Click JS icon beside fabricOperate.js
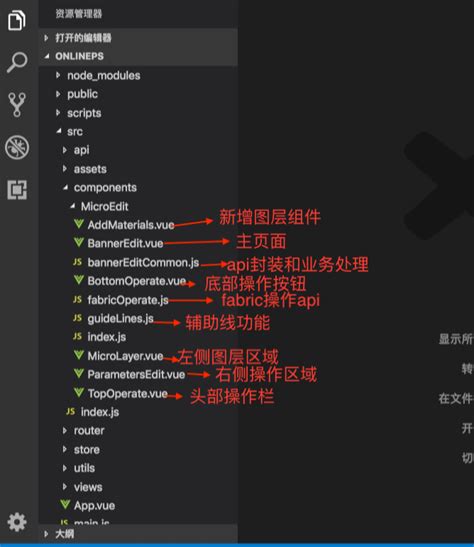Viewport: 474px width, 547px height. (x=77, y=299)
